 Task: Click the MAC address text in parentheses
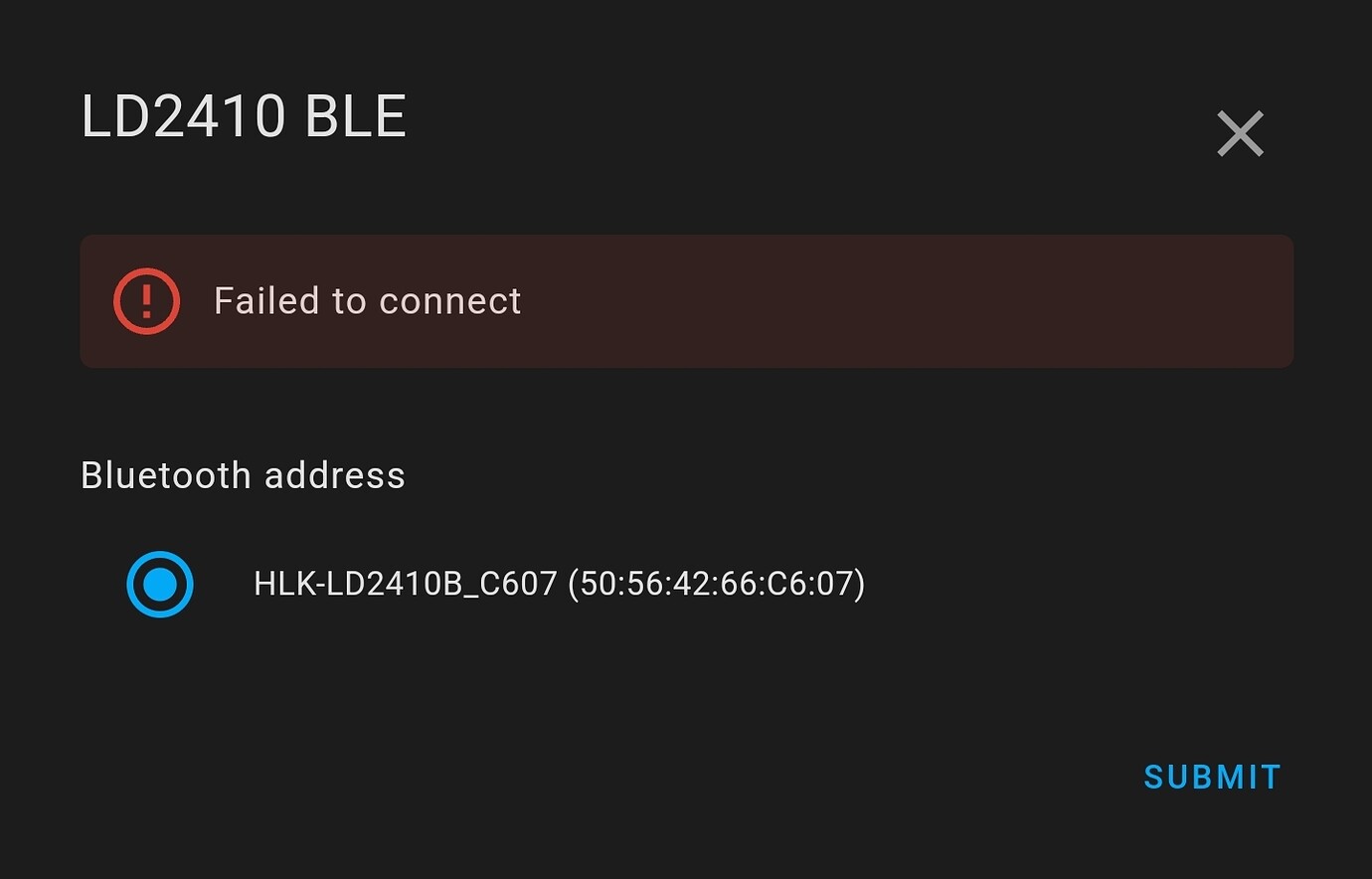715,585
